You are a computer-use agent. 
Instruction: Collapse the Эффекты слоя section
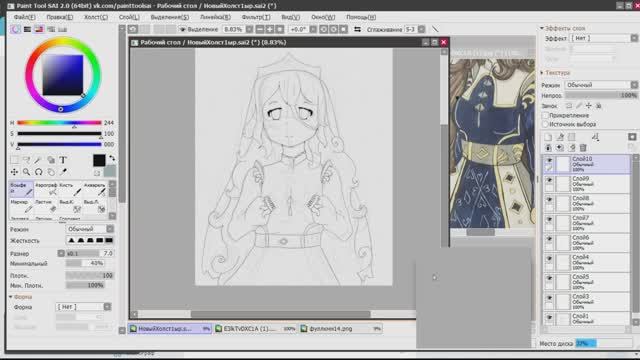pyautogui.click(x=542, y=28)
